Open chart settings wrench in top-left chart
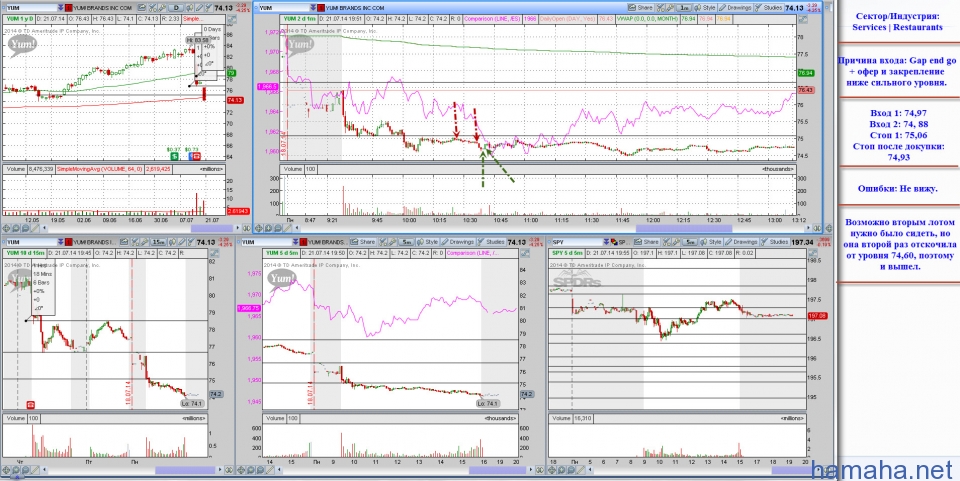Image resolution: width=960 pixels, height=481 pixels. point(162,8)
